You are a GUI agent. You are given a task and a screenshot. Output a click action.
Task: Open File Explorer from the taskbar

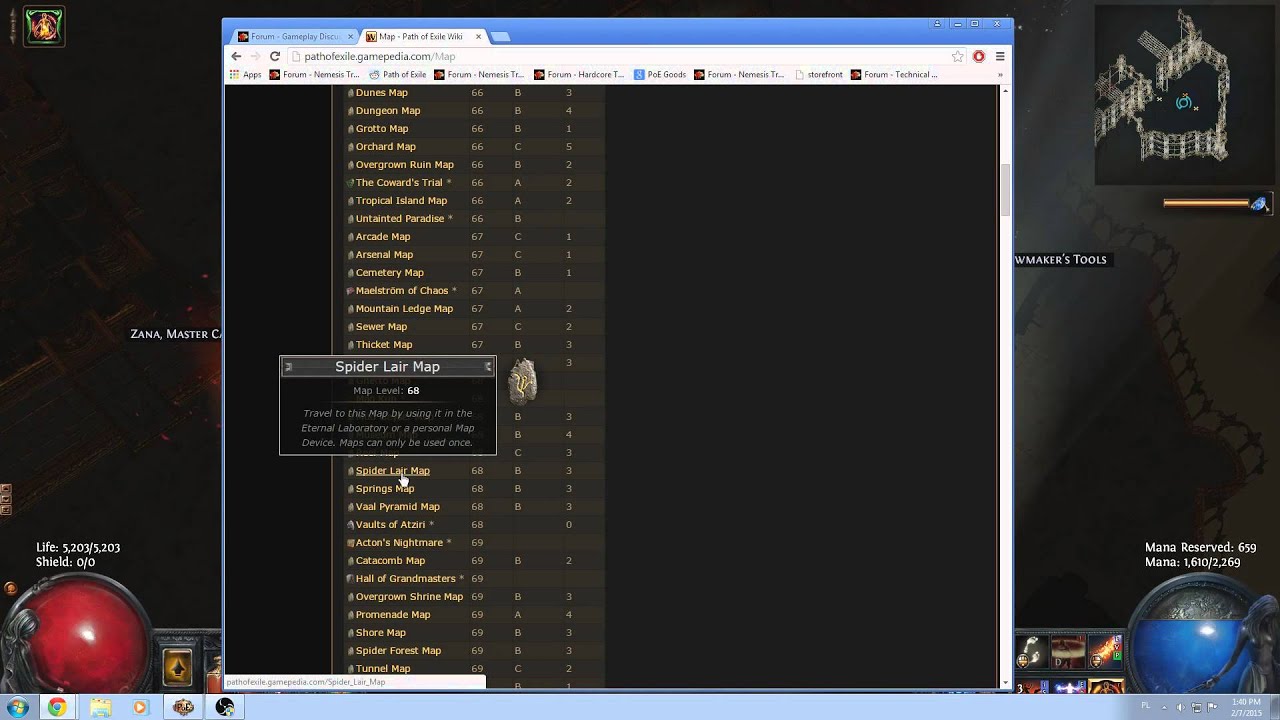(x=100, y=707)
